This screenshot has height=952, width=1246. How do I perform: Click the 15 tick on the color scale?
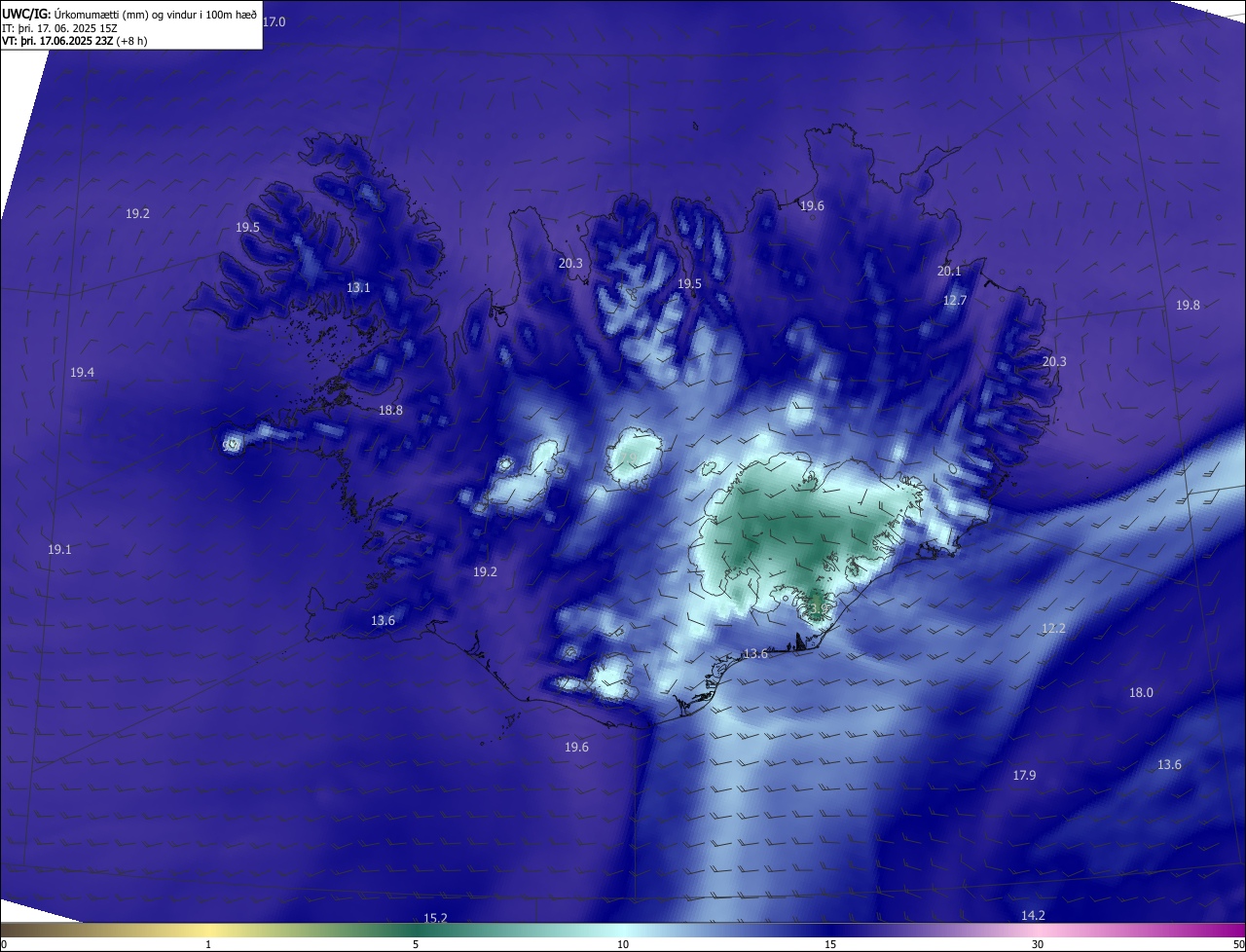pyautogui.click(x=830, y=944)
